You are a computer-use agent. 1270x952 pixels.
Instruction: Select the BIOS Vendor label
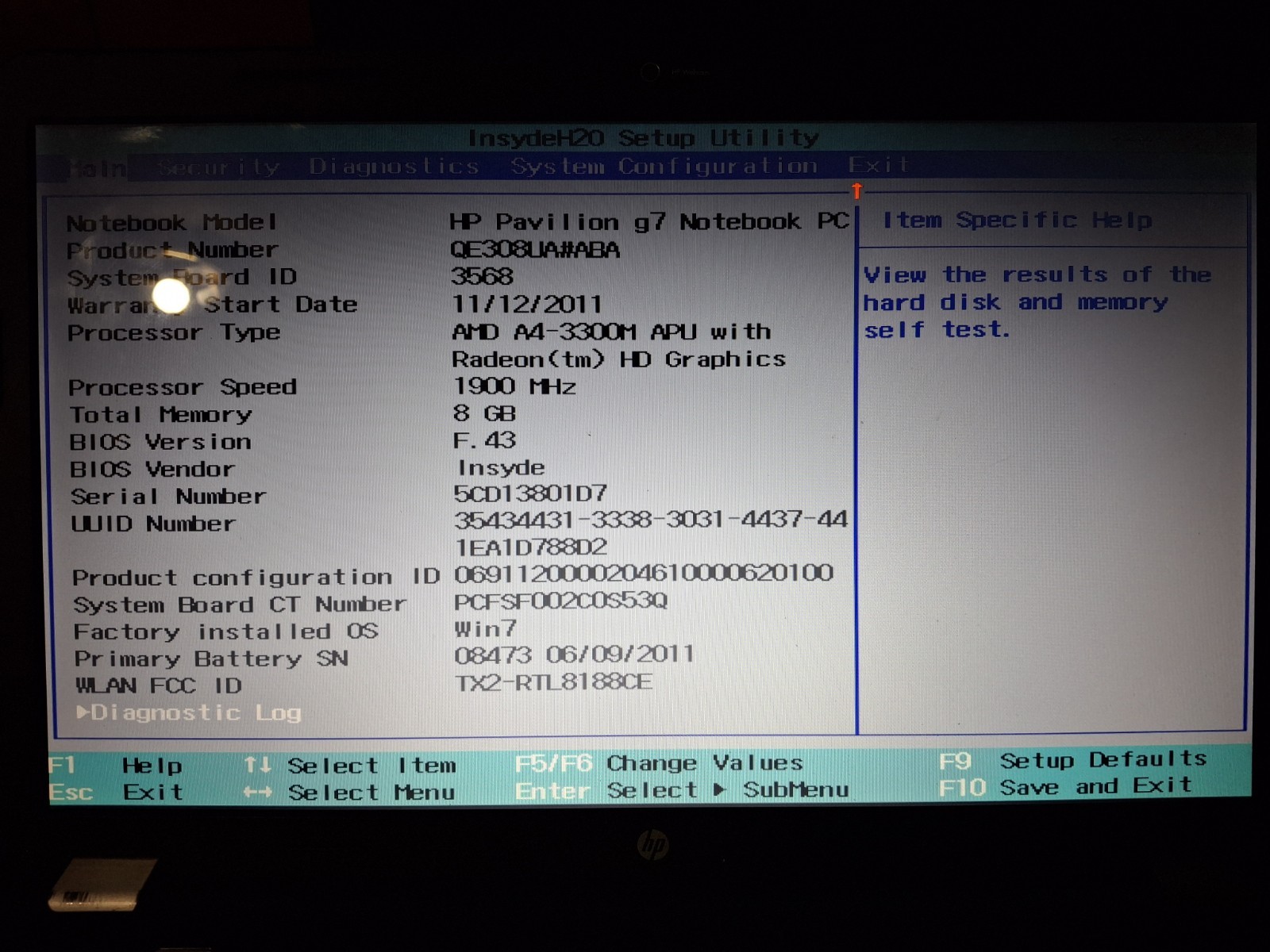pyautogui.click(x=152, y=470)
